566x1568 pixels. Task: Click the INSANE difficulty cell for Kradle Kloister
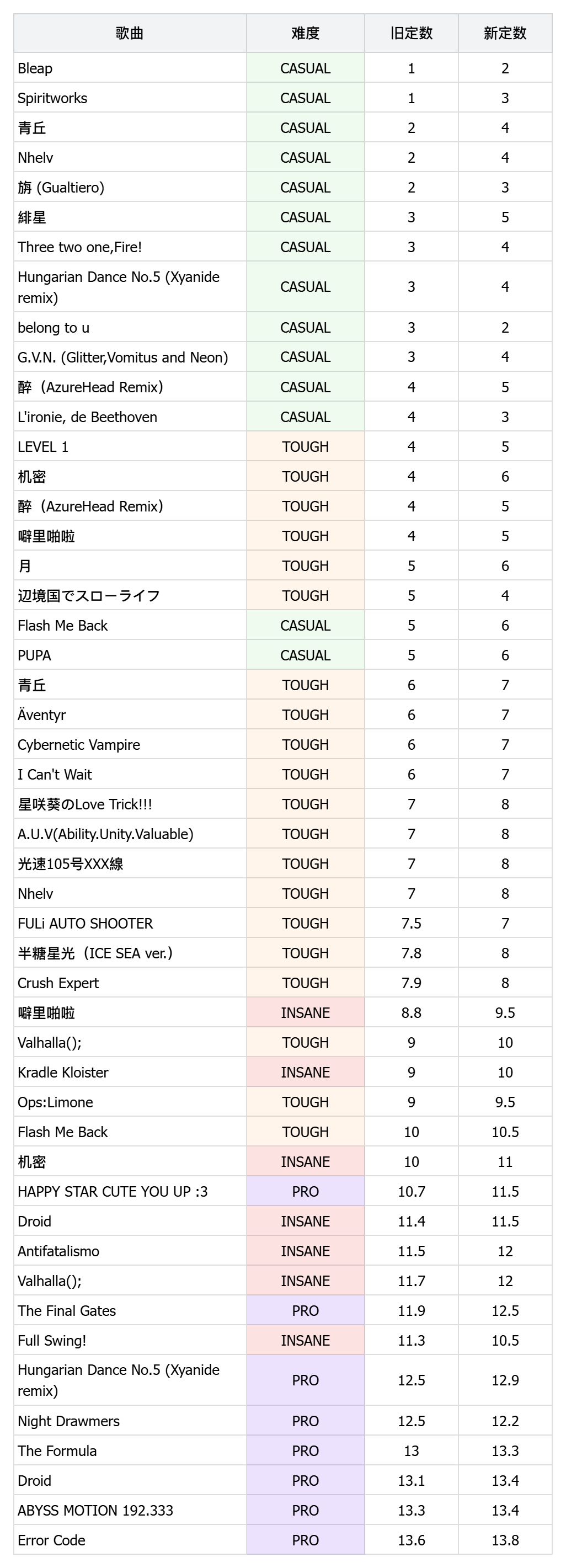306,1073
